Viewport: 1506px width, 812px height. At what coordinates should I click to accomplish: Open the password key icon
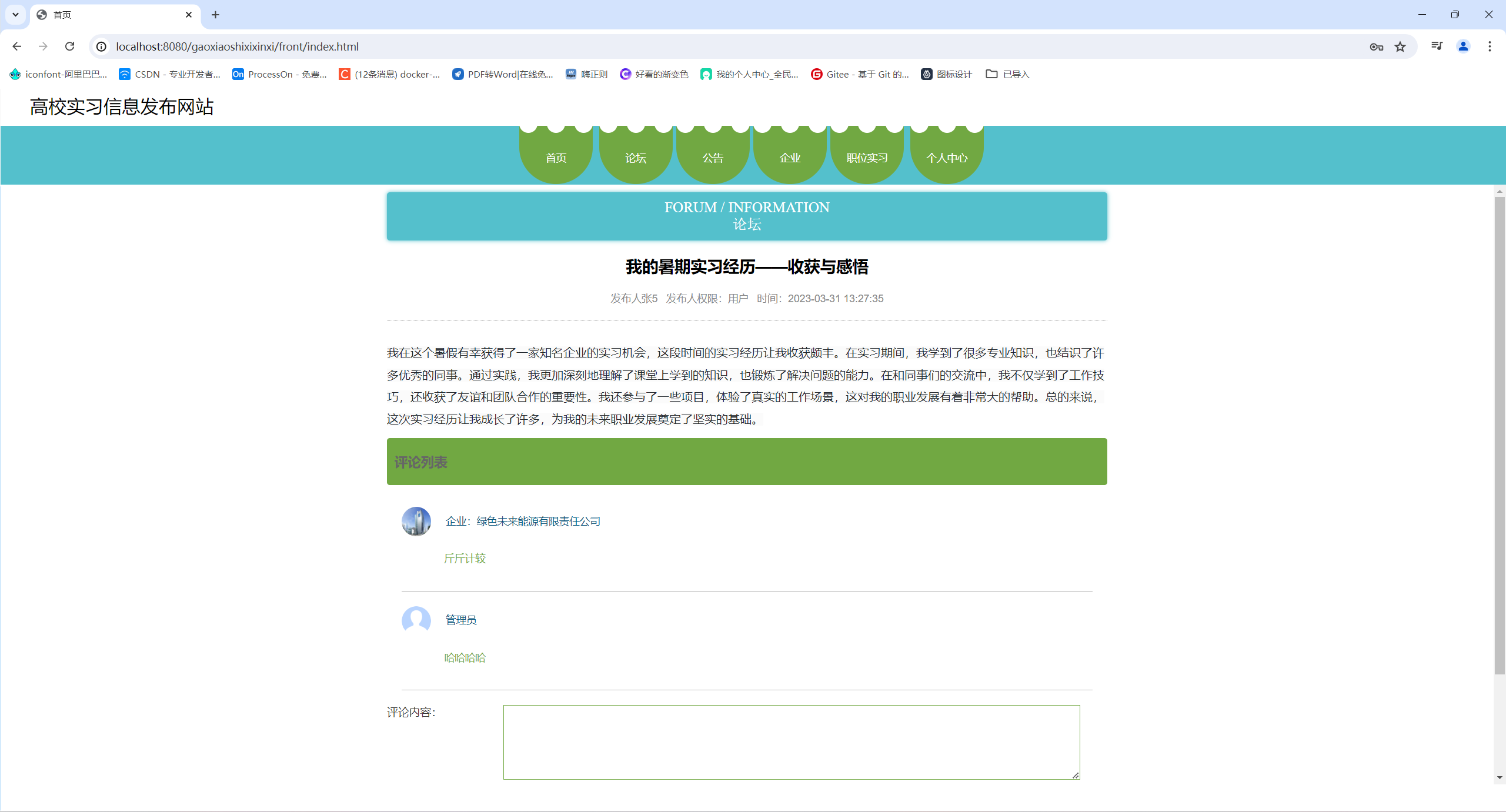(x=1376, y=46)
